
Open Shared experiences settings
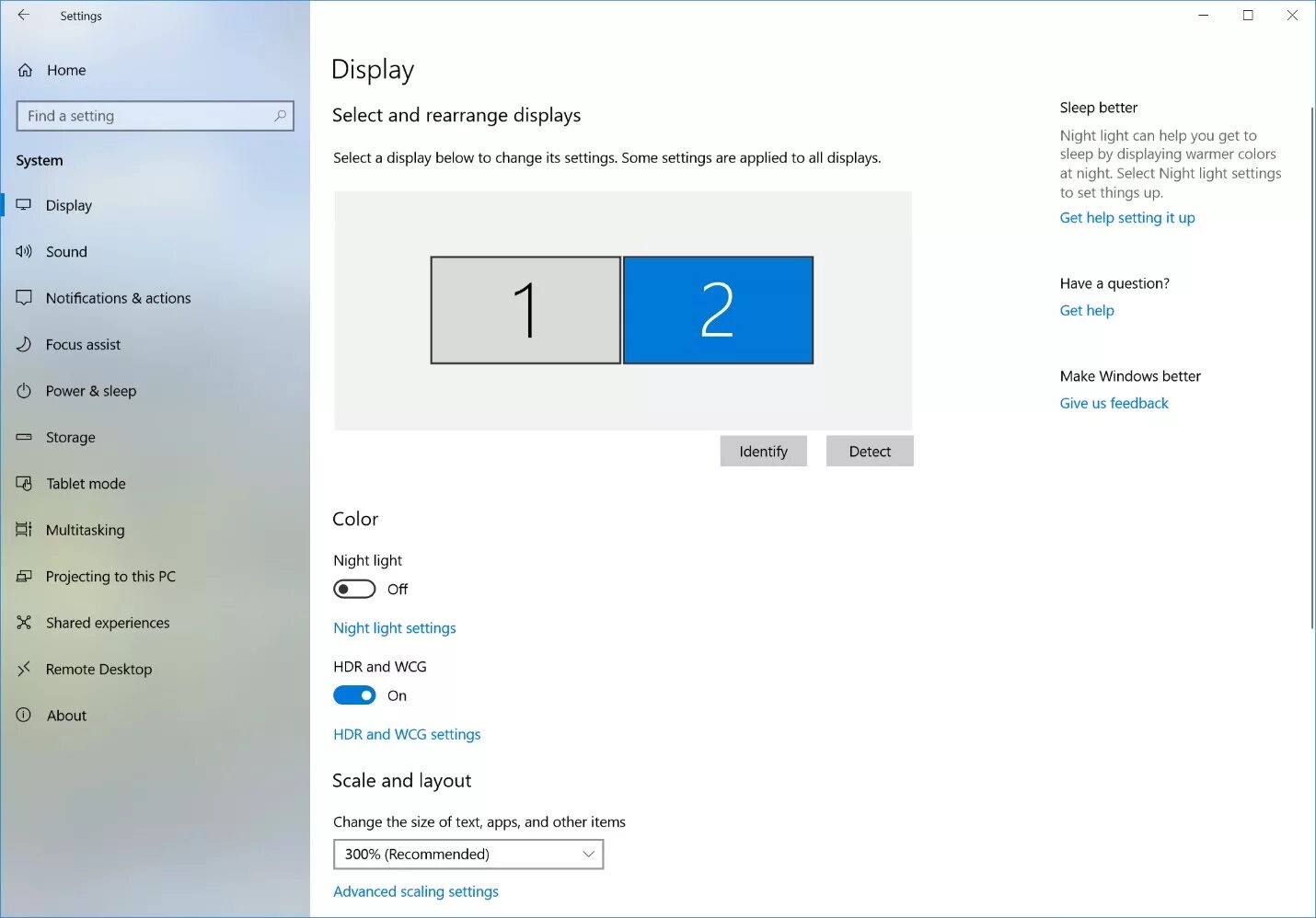coord(108,623)
